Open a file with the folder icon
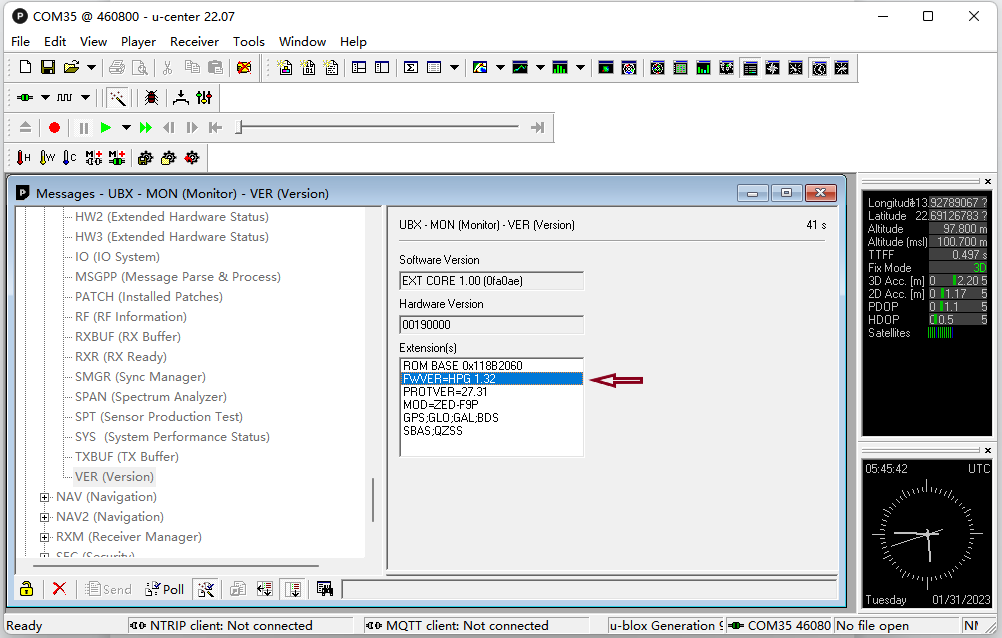This screenshot has width=1002, height=638. point(71,67)
